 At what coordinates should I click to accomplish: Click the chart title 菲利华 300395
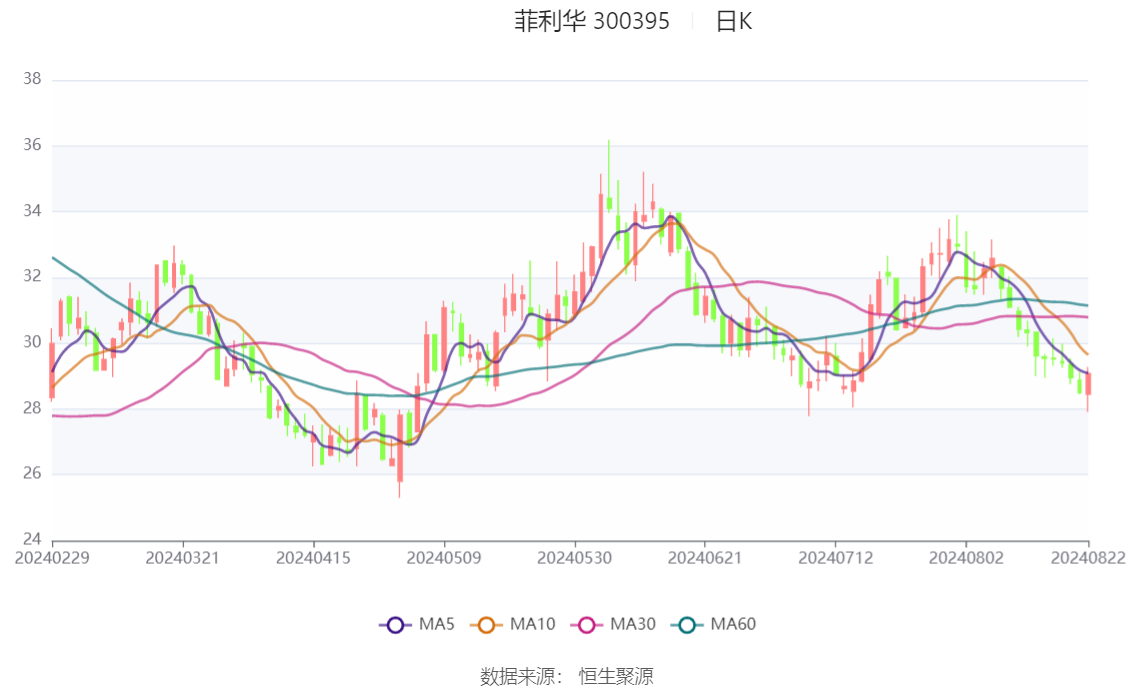[592, 21]
